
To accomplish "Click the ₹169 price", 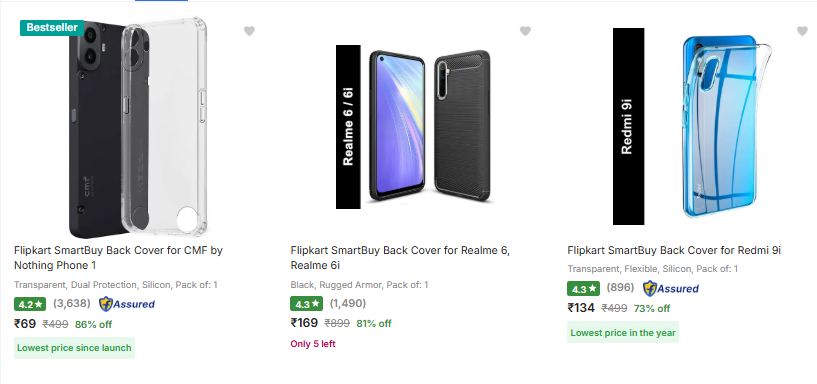I will coord(304,323).
